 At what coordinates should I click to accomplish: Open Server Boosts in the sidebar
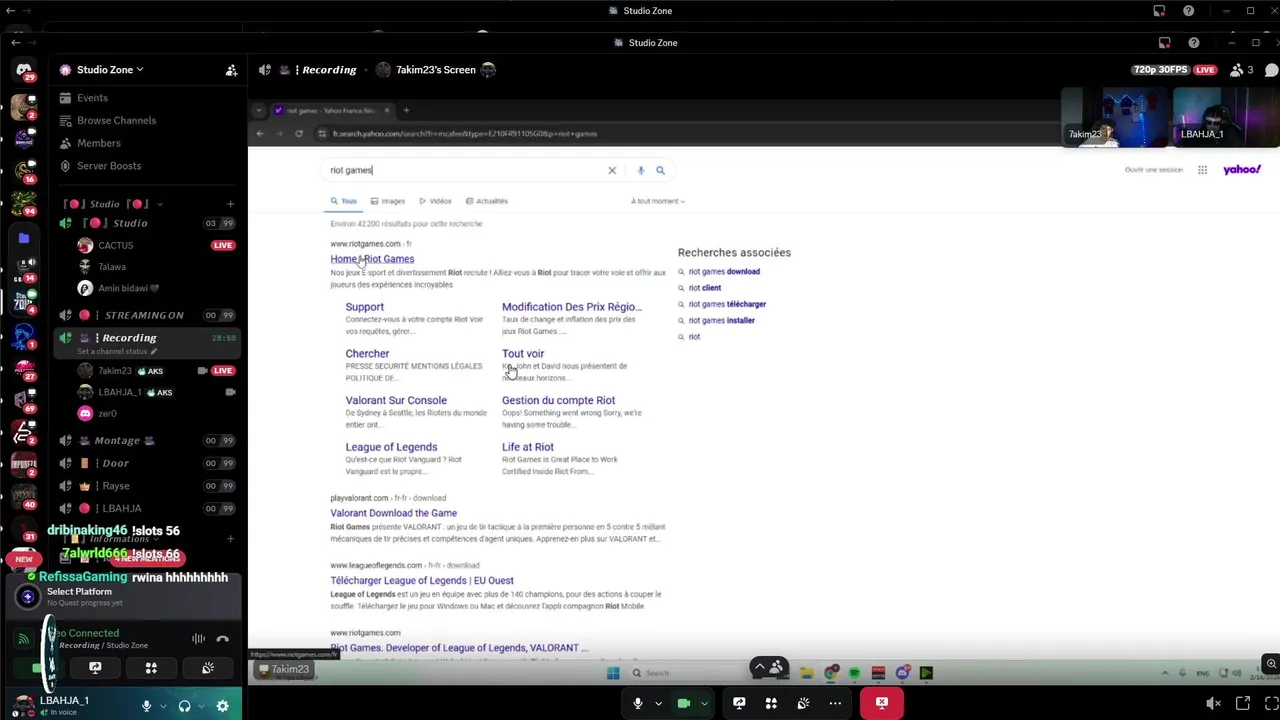click(x=108, y=166)
